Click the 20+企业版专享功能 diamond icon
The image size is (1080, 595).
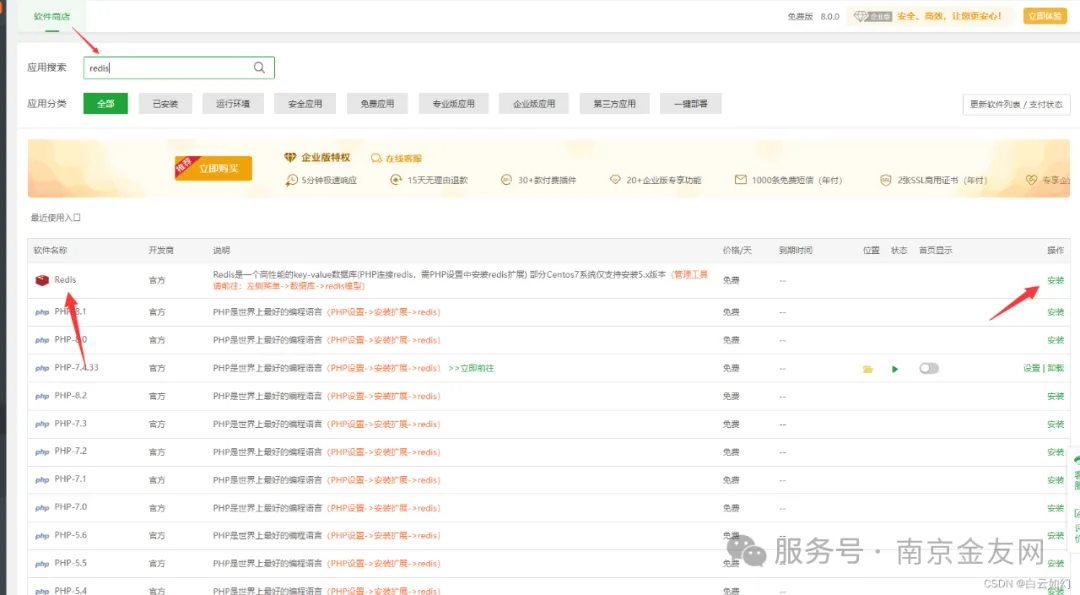tap(615, 180)
